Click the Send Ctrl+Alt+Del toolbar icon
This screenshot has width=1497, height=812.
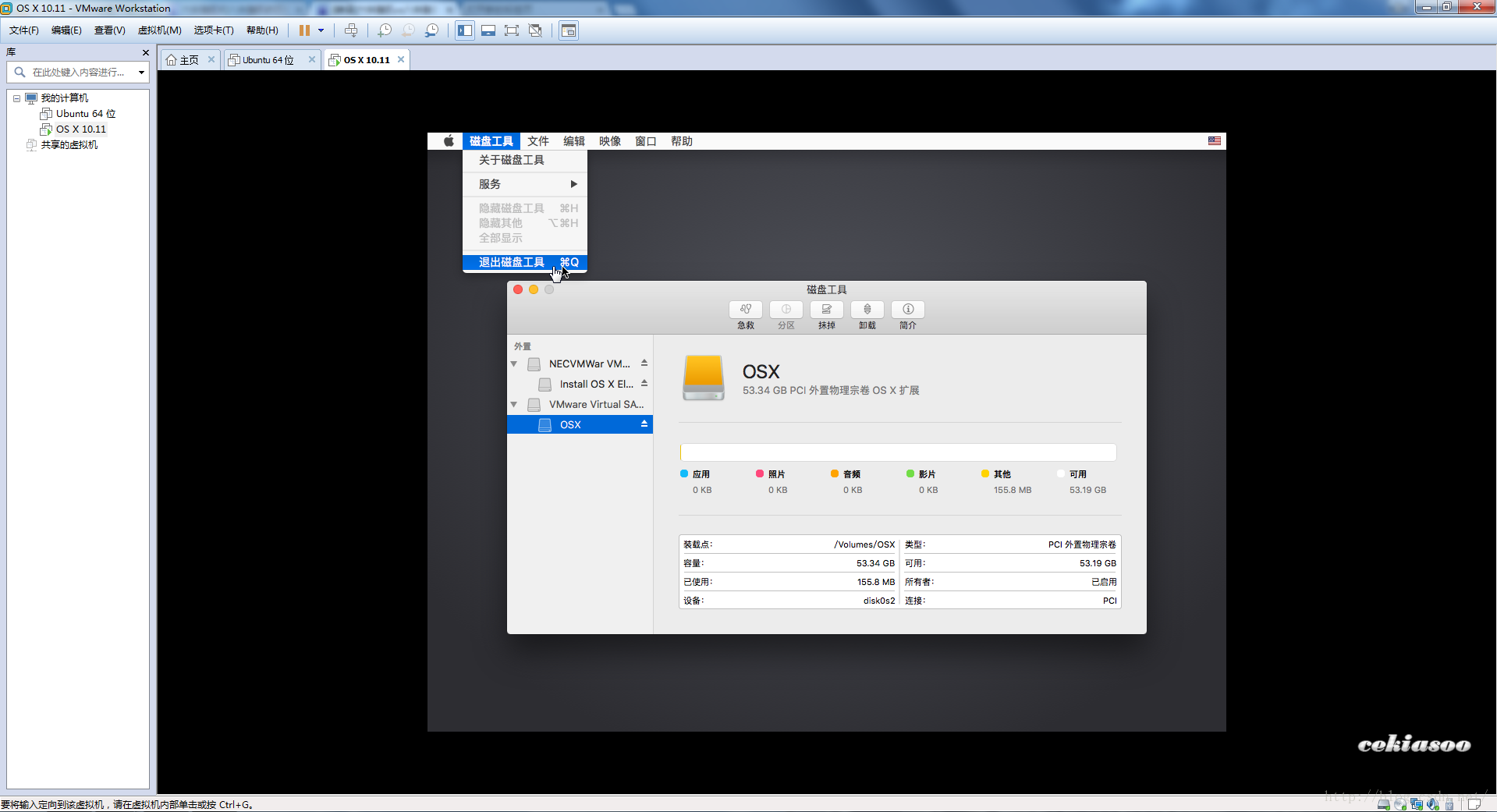[351, 30]
